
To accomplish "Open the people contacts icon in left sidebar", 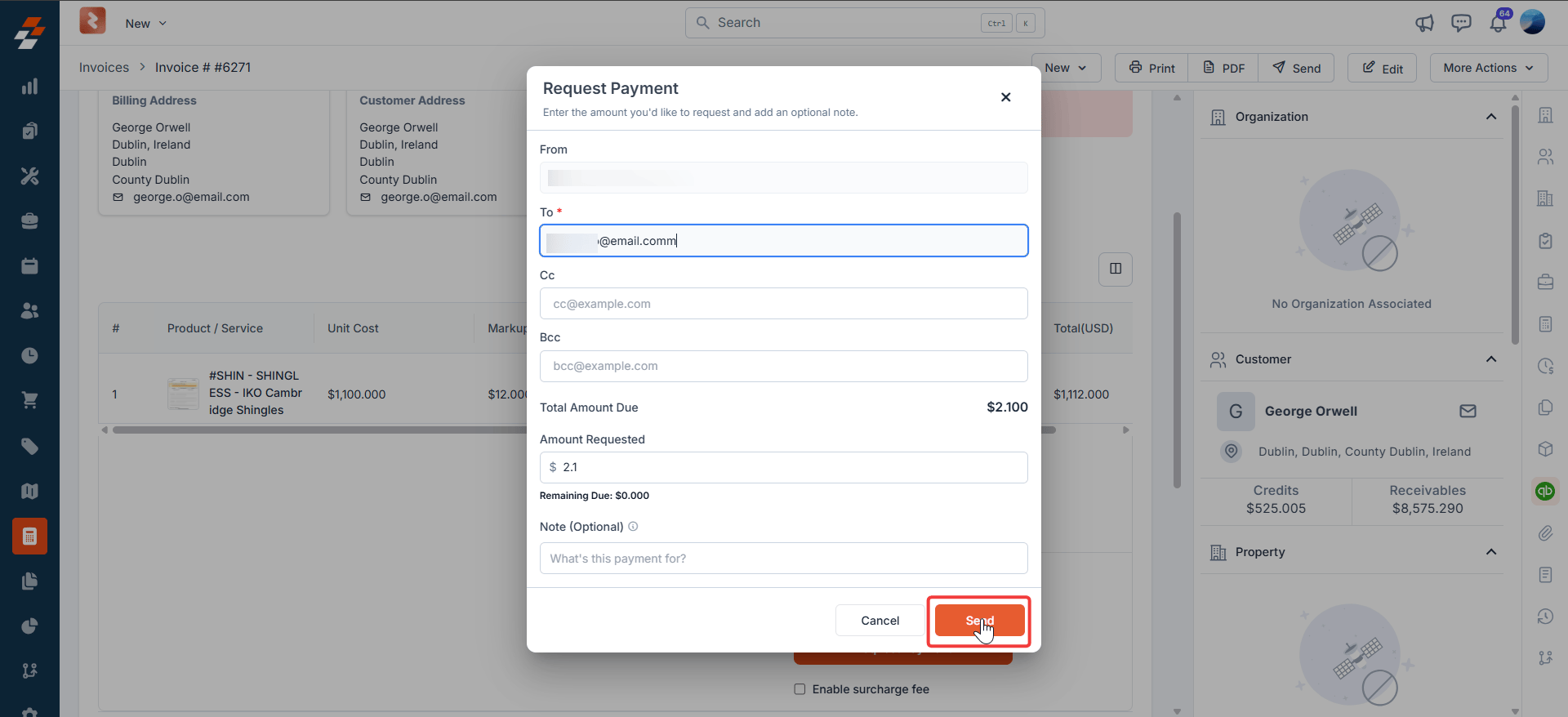I will pos(29,310).
